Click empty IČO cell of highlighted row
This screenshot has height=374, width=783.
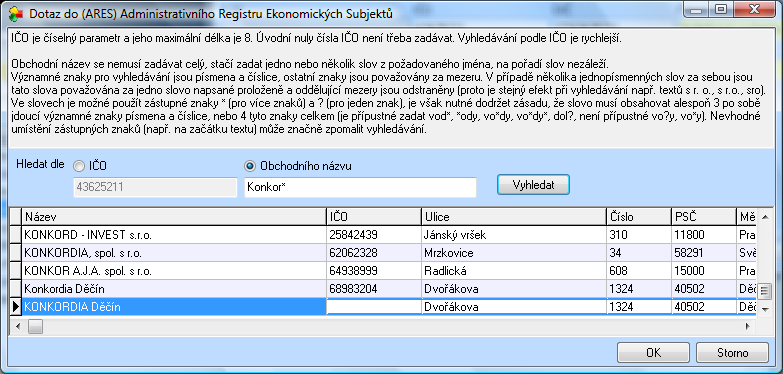pyautogui.click(x=374, y=307)
